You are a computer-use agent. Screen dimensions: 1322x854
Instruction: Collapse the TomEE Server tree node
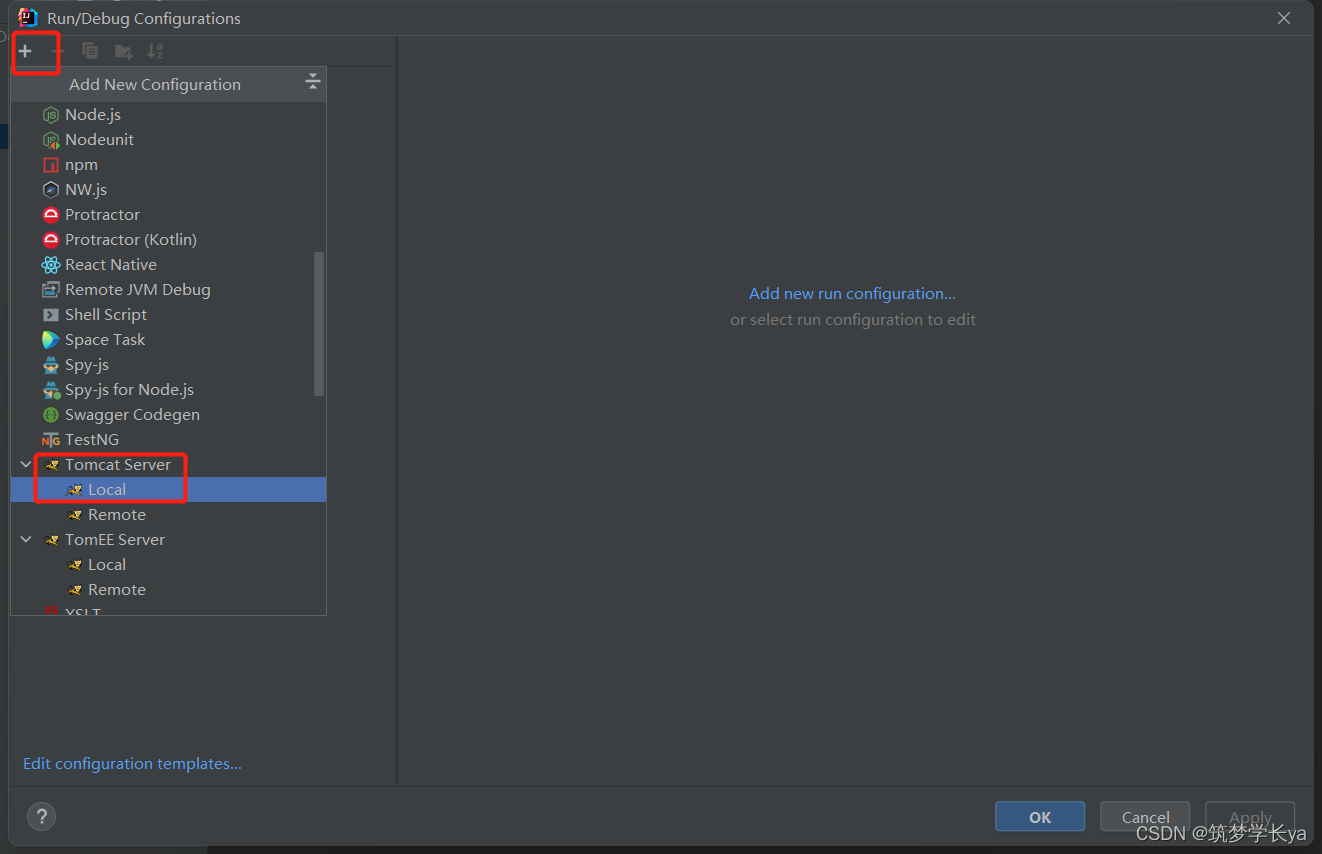[x=26, y=539]
